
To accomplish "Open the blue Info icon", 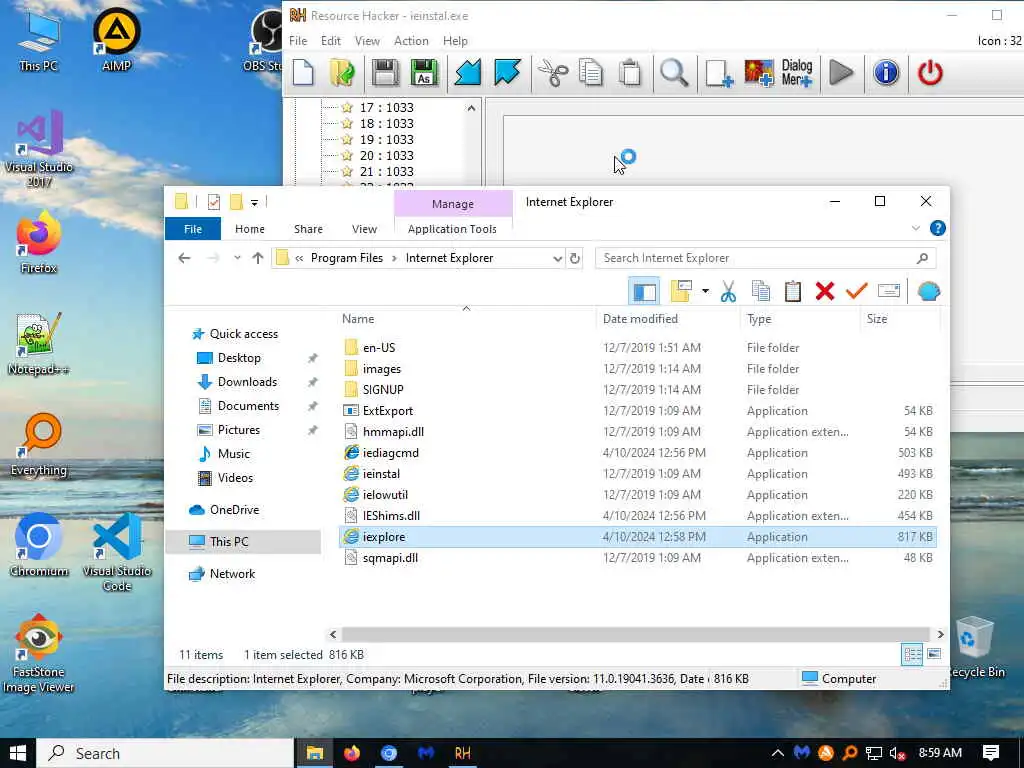I will [x=886, y=72].
